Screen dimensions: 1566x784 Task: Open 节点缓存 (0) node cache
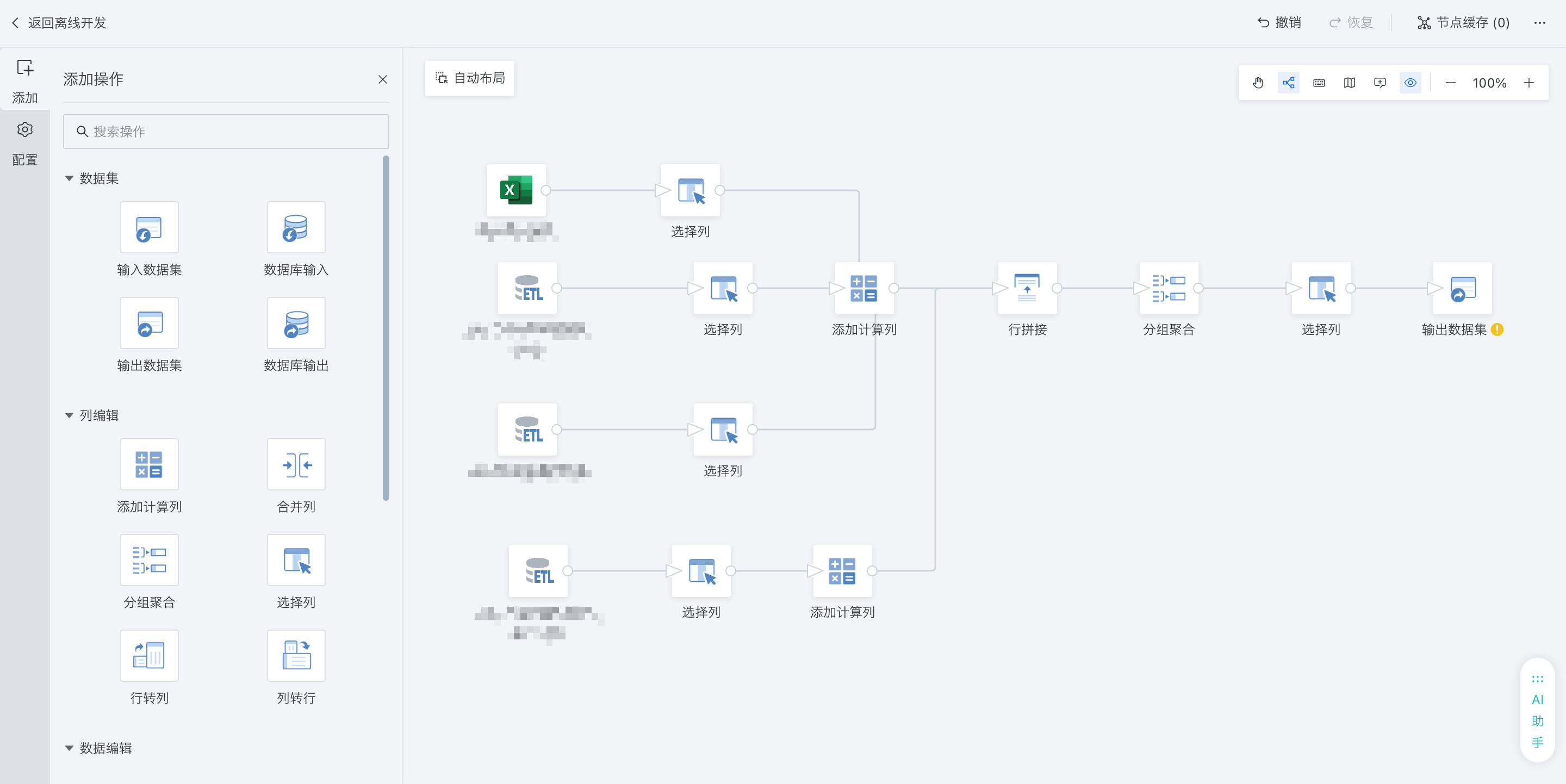tap(1463, 22)
